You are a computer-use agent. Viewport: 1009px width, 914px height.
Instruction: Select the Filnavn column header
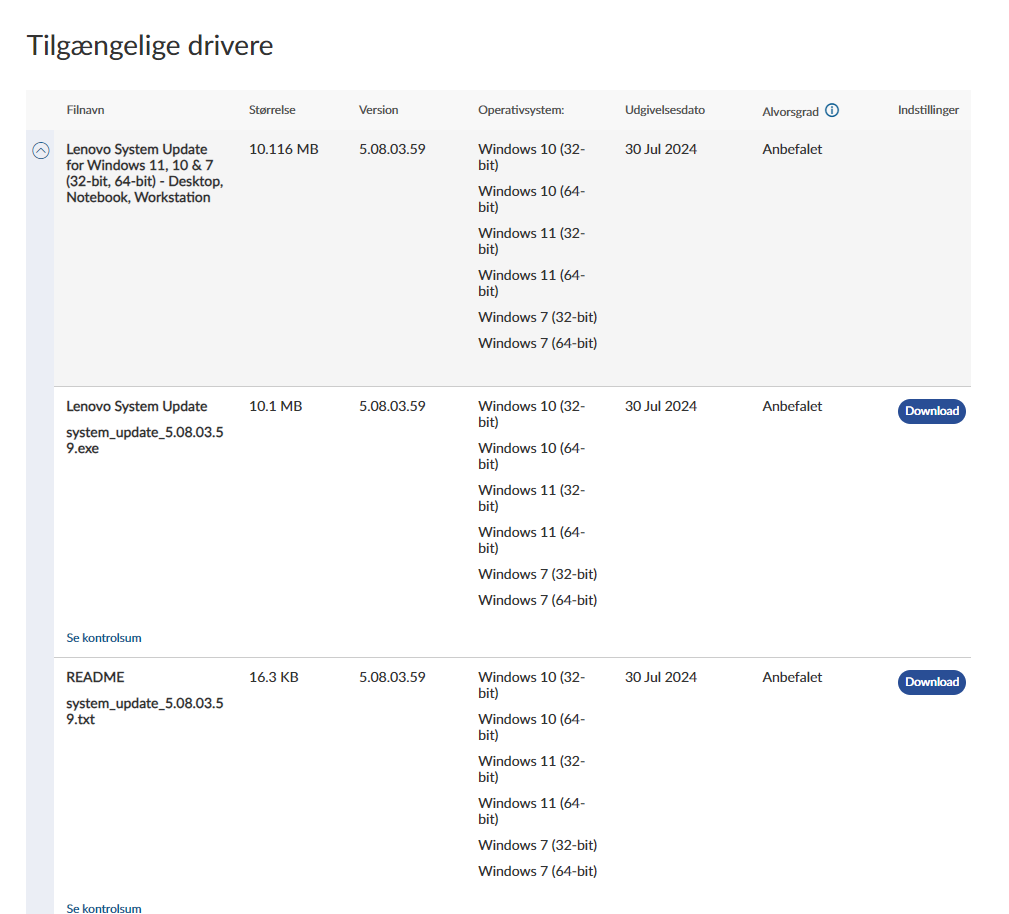[85, 110]
